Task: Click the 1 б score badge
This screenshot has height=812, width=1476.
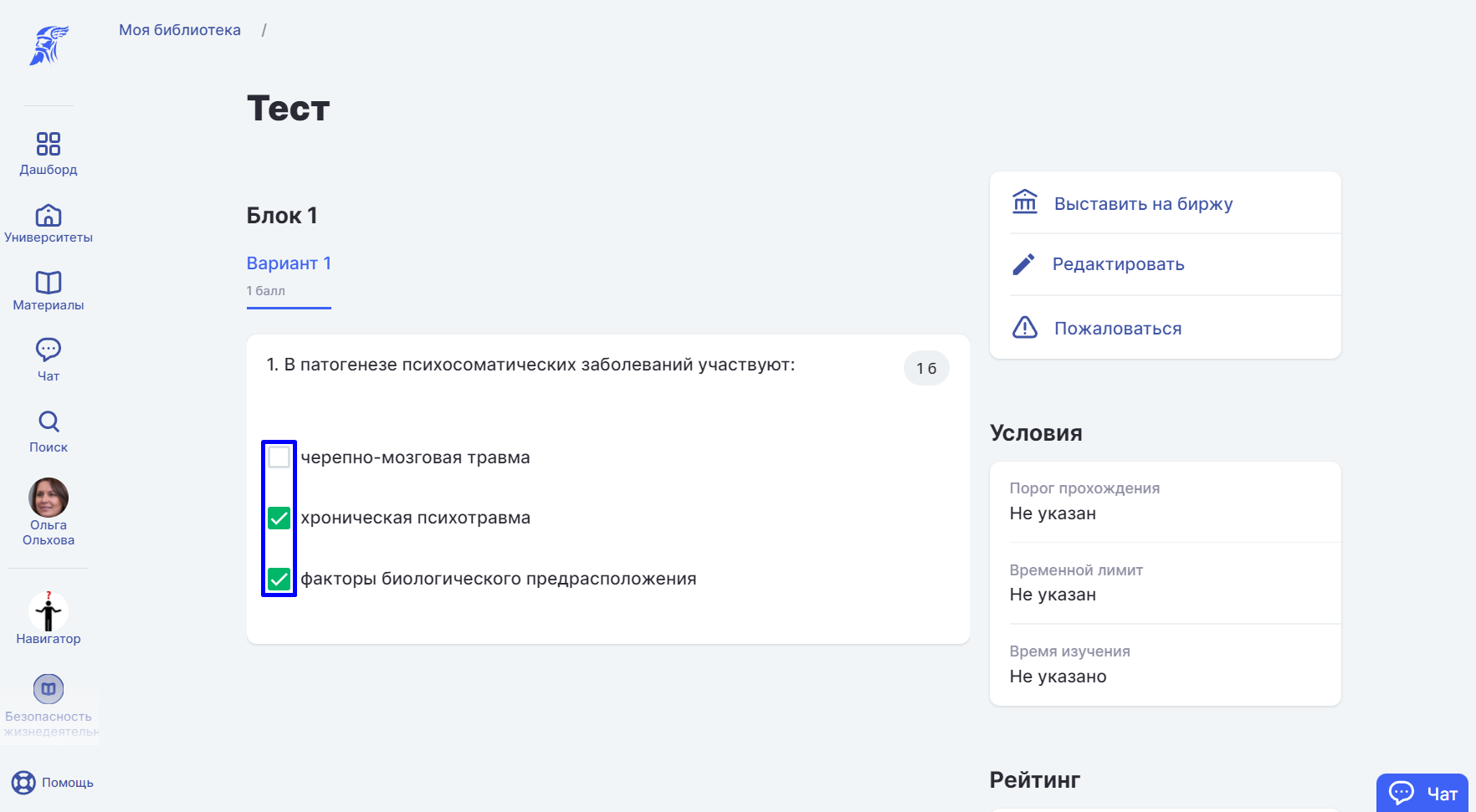Action: tap(926, 368)
